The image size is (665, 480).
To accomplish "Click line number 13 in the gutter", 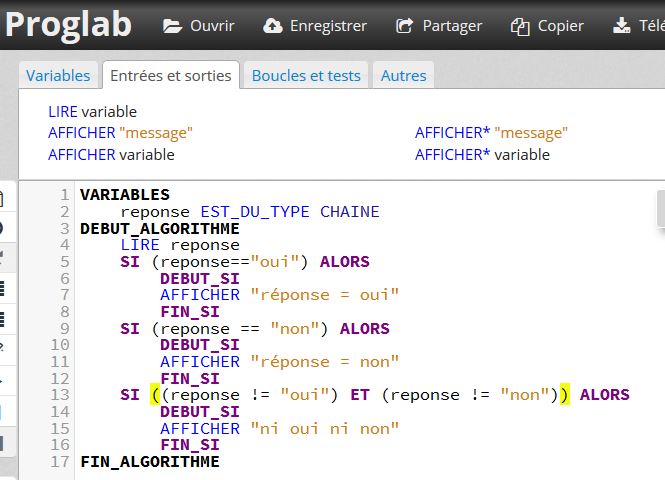I will point(60,395).
